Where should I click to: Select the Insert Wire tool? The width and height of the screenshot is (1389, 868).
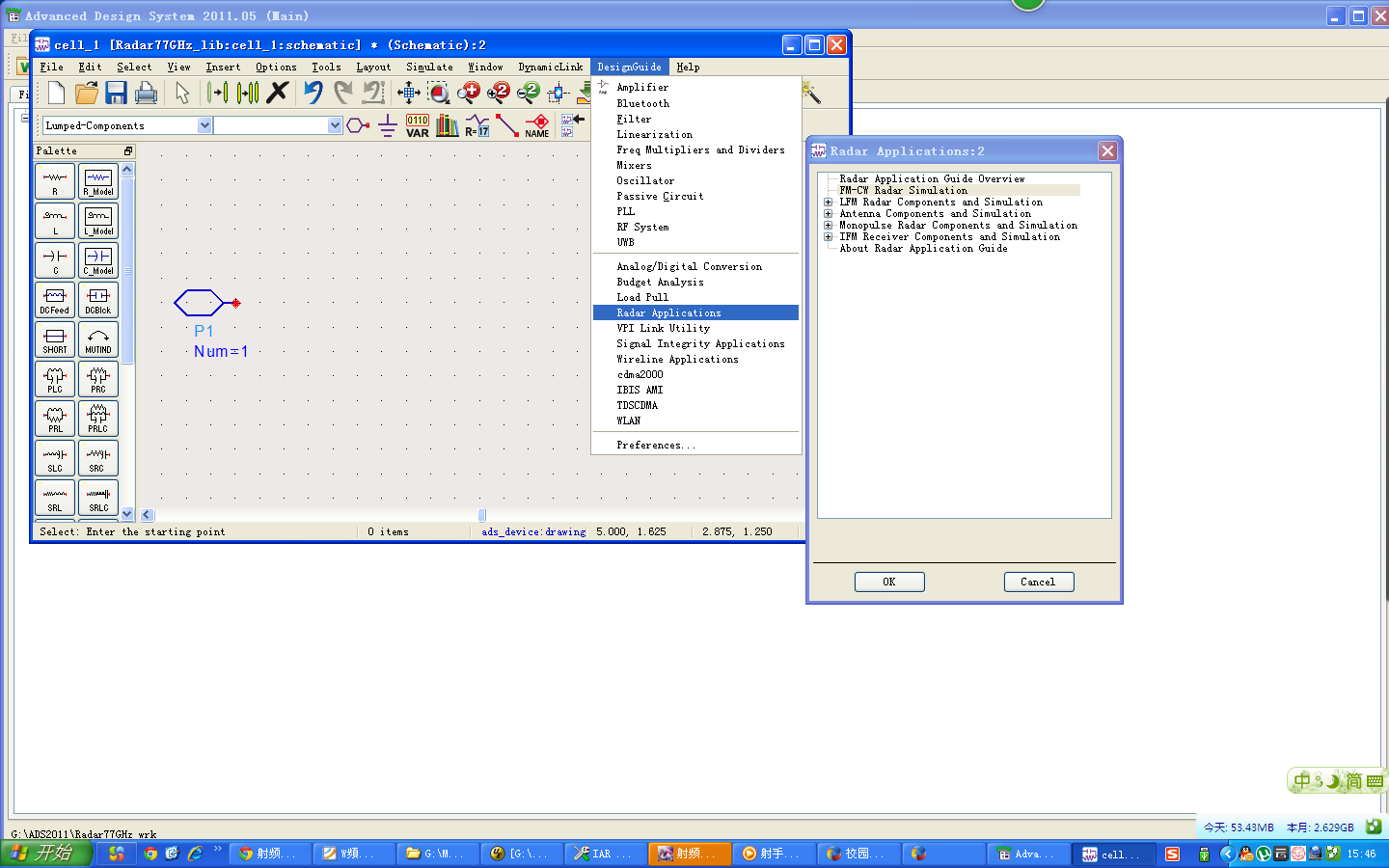pyautogui.click(x=507, y=125)
